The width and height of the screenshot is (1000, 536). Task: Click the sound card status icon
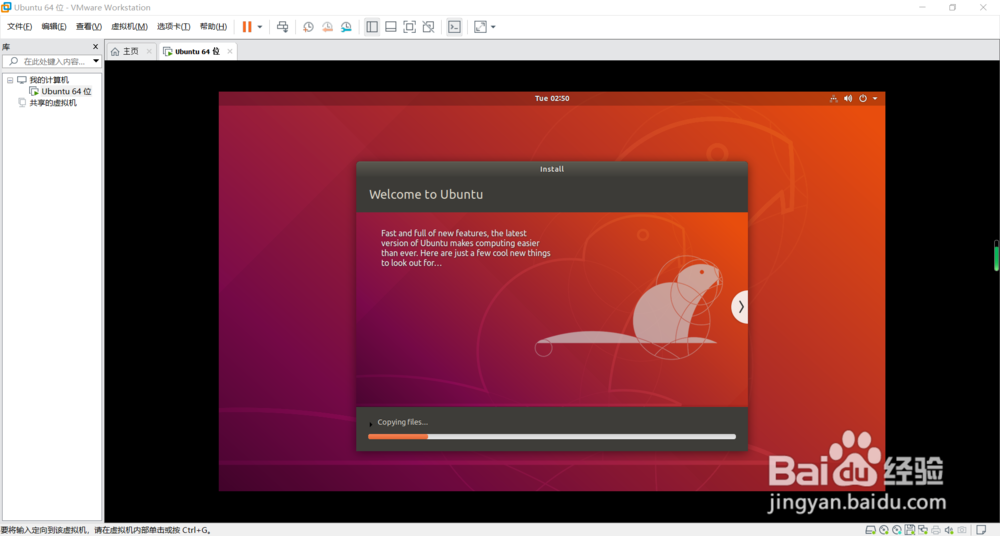(949, 530)
